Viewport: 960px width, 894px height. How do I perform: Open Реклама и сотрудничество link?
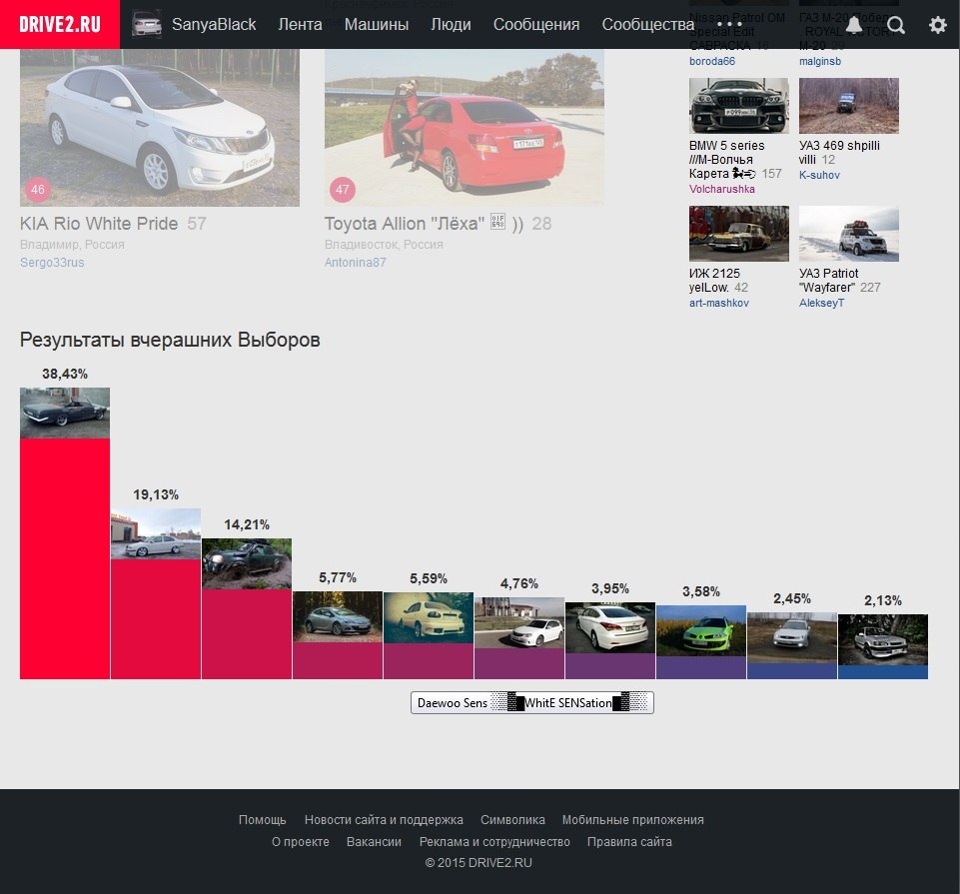495,842
